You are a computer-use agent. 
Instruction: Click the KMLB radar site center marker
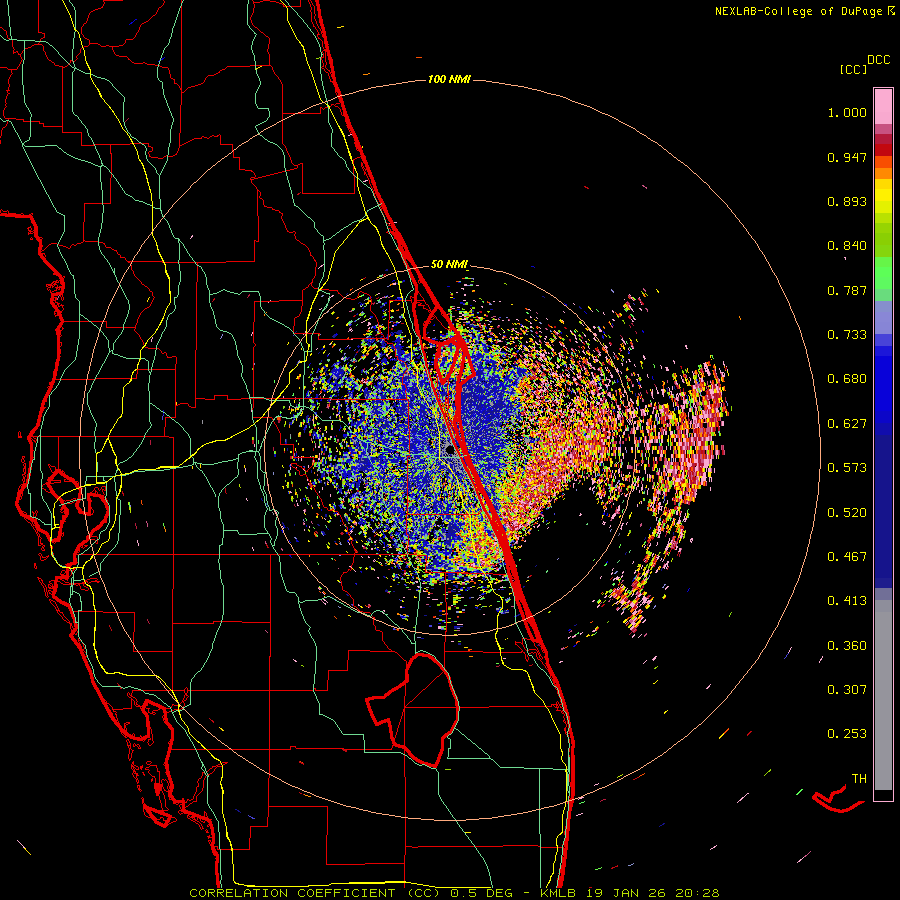pyautogui.click(x=451, y=451)
